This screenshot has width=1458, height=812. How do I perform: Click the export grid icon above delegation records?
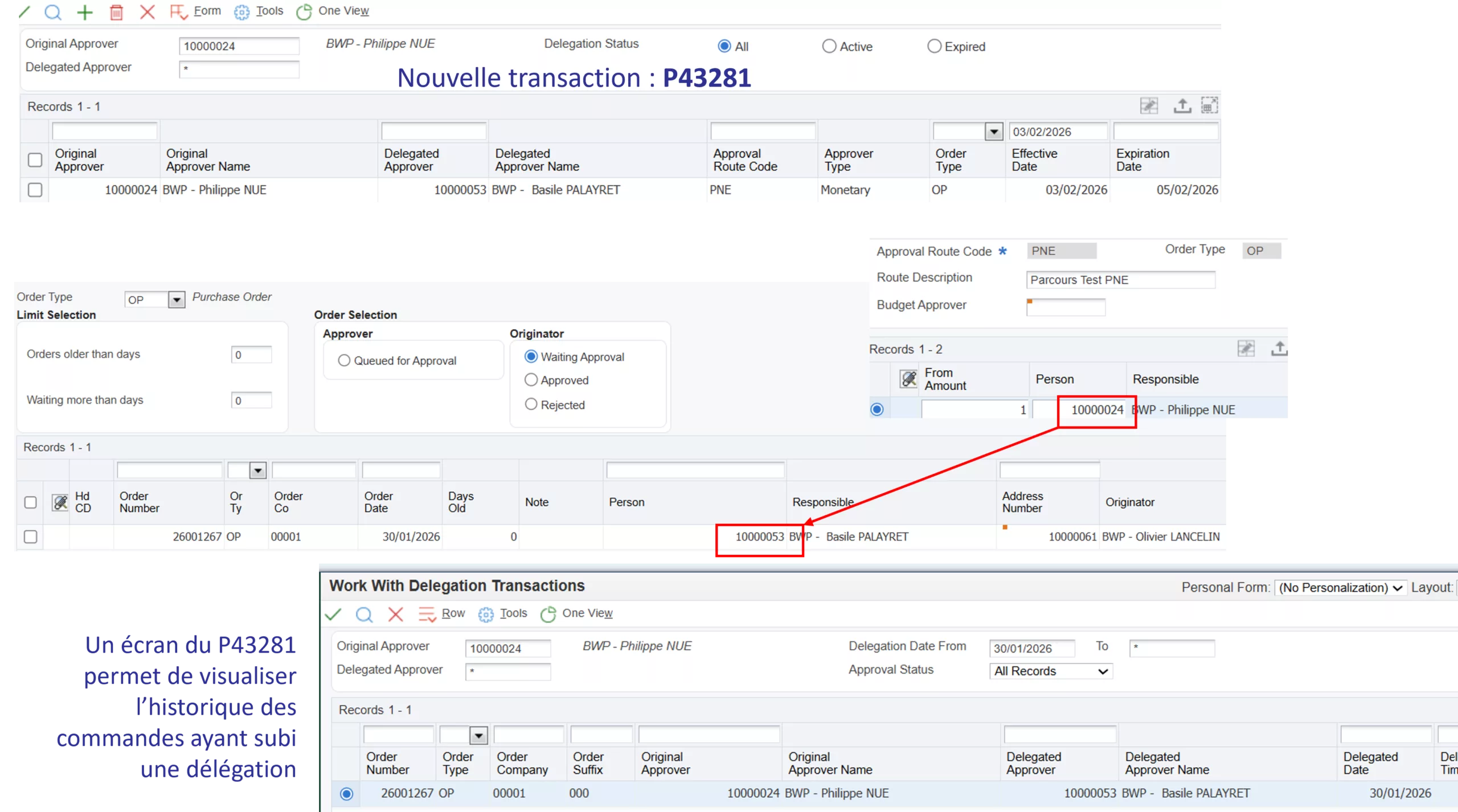1182,105
